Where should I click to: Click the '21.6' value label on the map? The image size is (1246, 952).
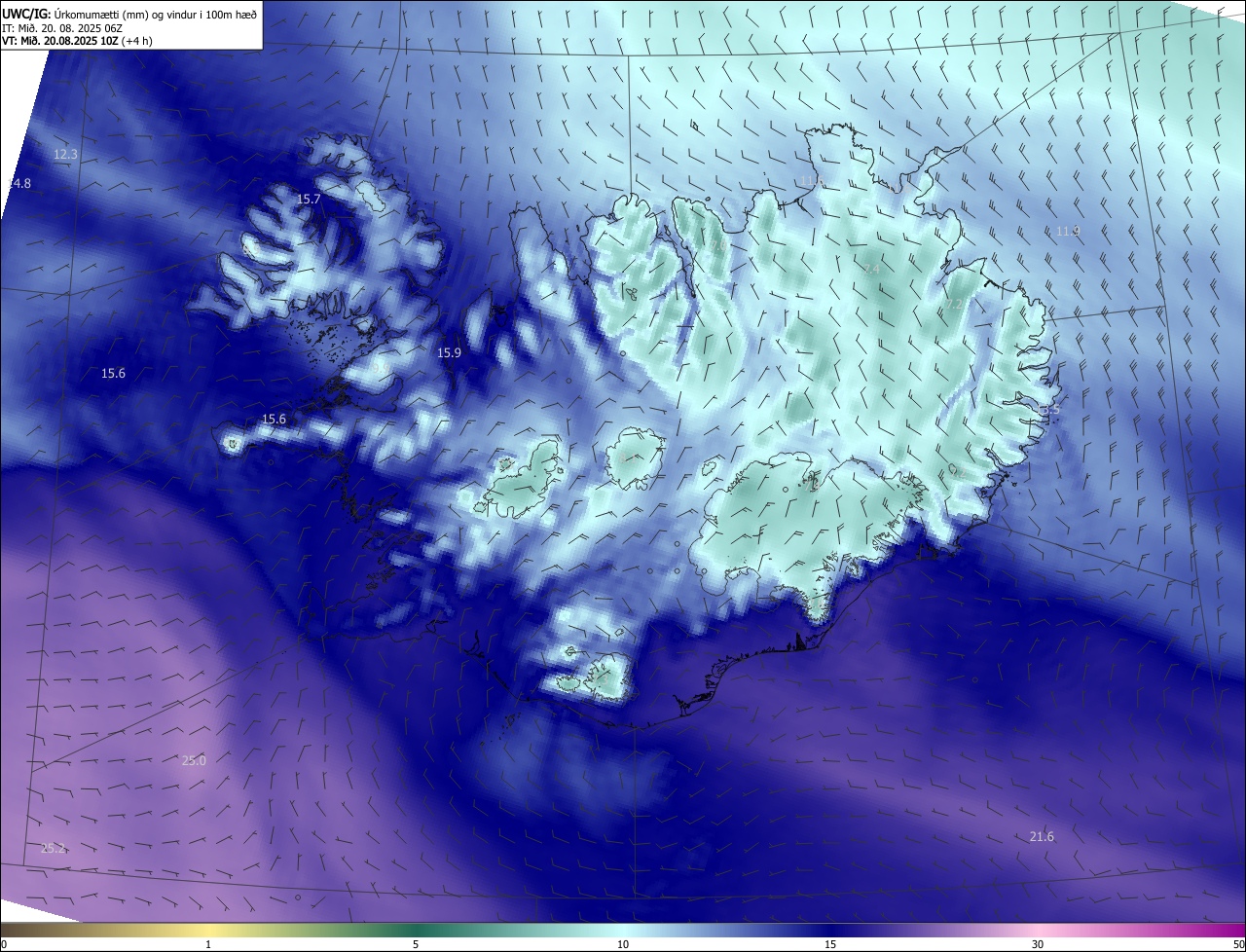pos(1042,836)
